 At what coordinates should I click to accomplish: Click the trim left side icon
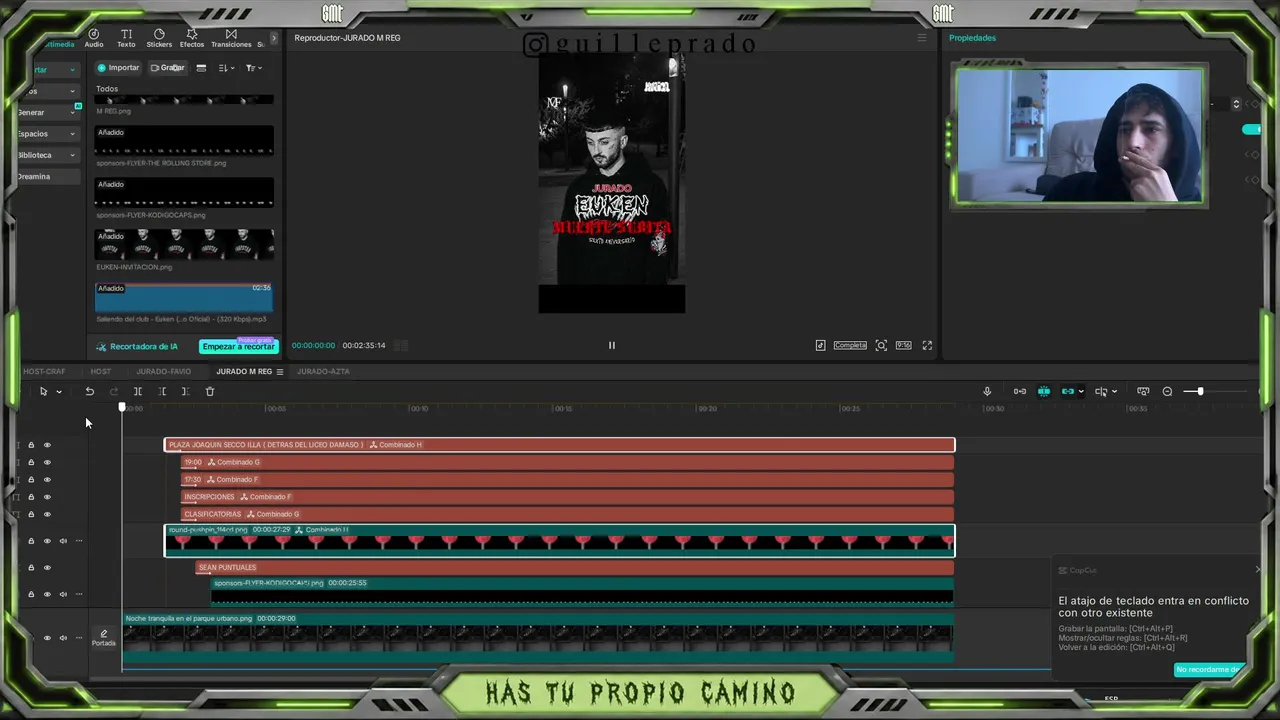[162, 391]
